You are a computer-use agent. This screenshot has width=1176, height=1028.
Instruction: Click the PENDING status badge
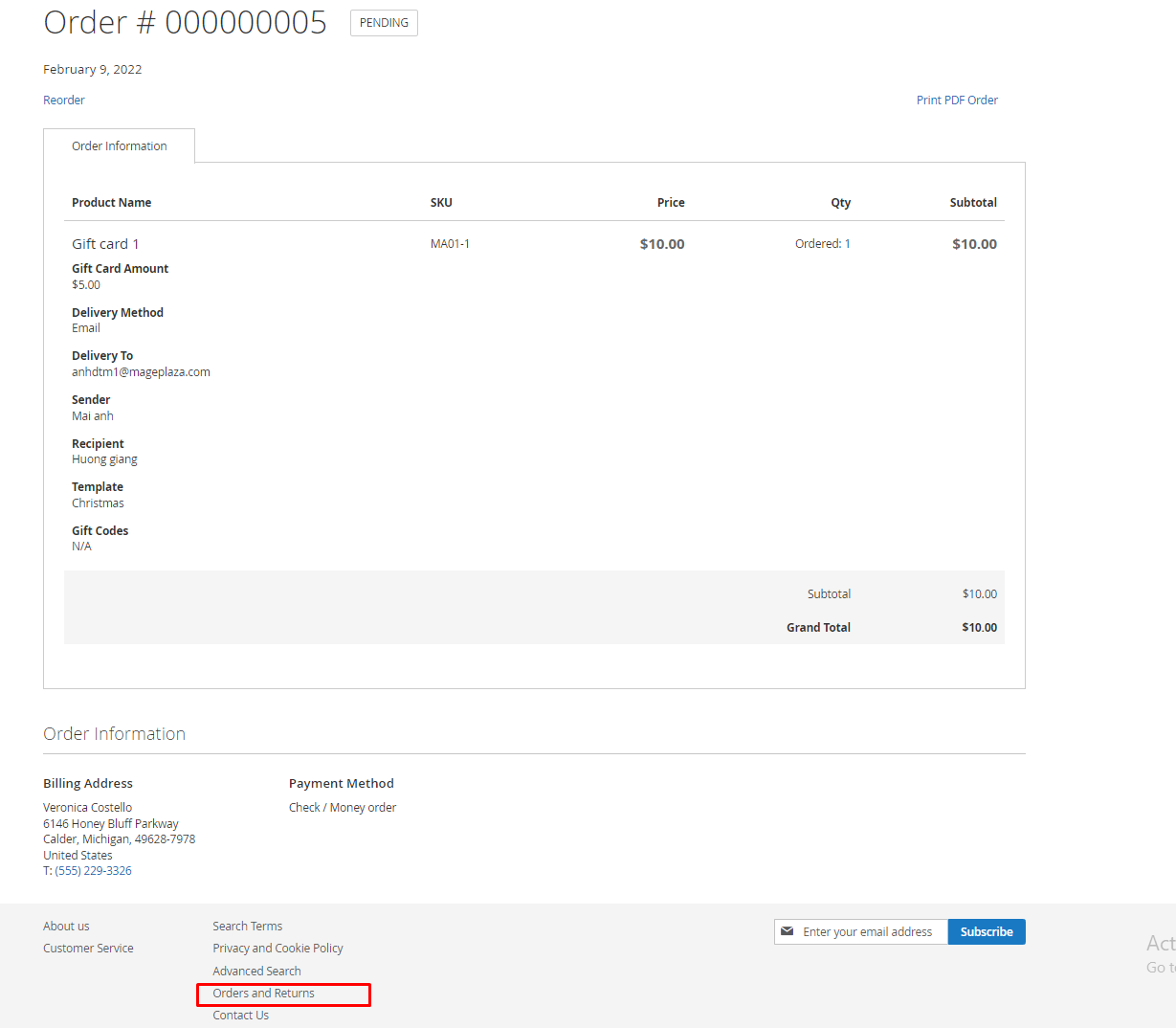[x=384, y=23]
